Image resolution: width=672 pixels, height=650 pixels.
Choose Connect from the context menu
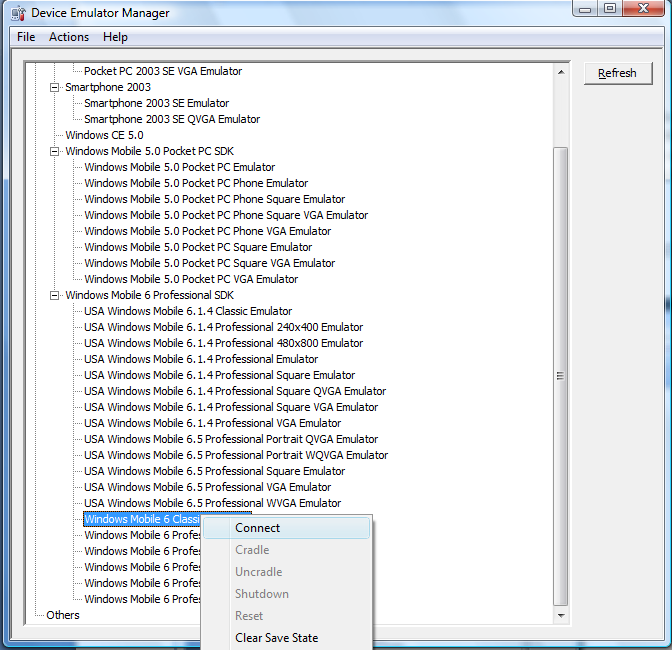tap(286, 528)
